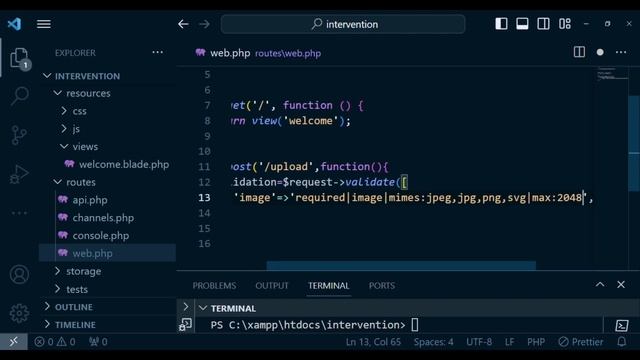Click the code minimap preview

pos(612,74)
